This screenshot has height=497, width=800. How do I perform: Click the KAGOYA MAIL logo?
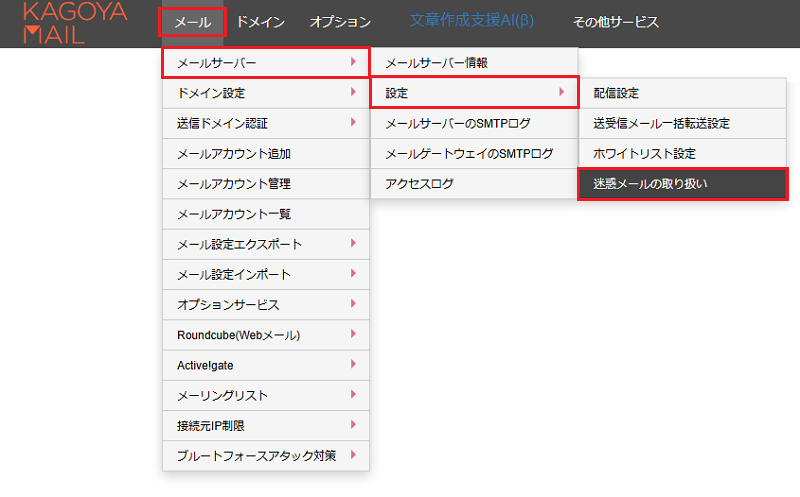click(x=75, y=23)
